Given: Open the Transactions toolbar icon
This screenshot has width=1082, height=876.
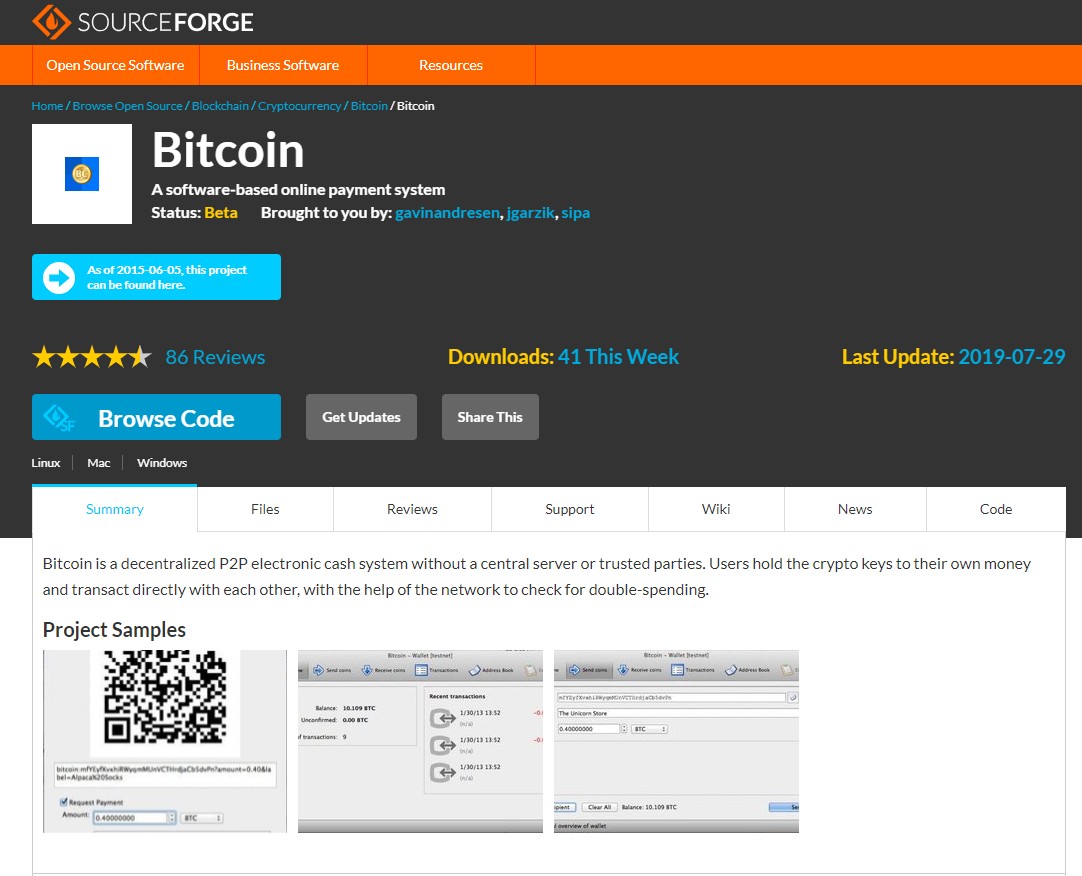Looking at the screenshot, I should click(x=676, y=670).
